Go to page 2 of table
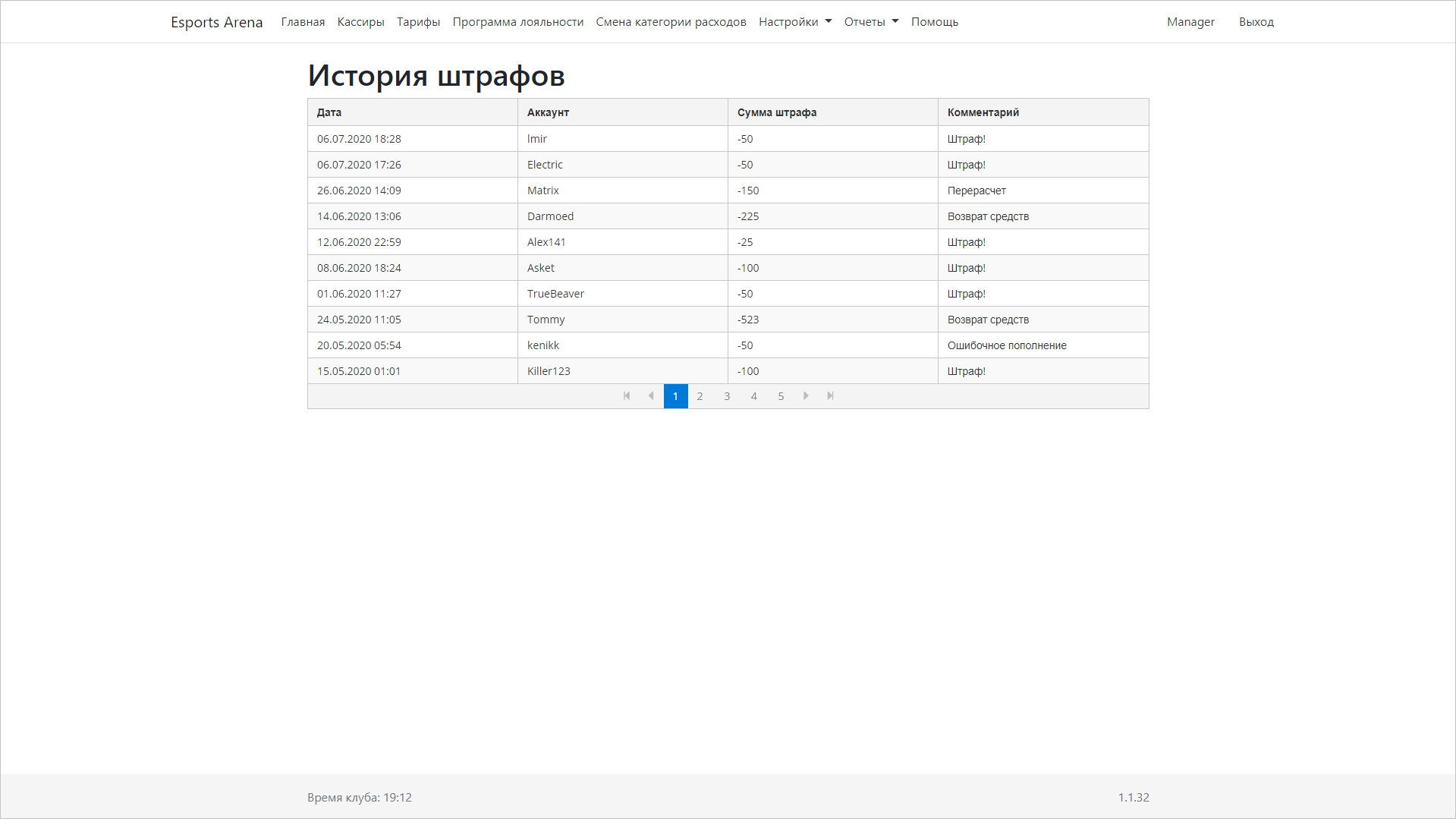This screenshot has height=819, width=1456. click(x=700, y=396)
